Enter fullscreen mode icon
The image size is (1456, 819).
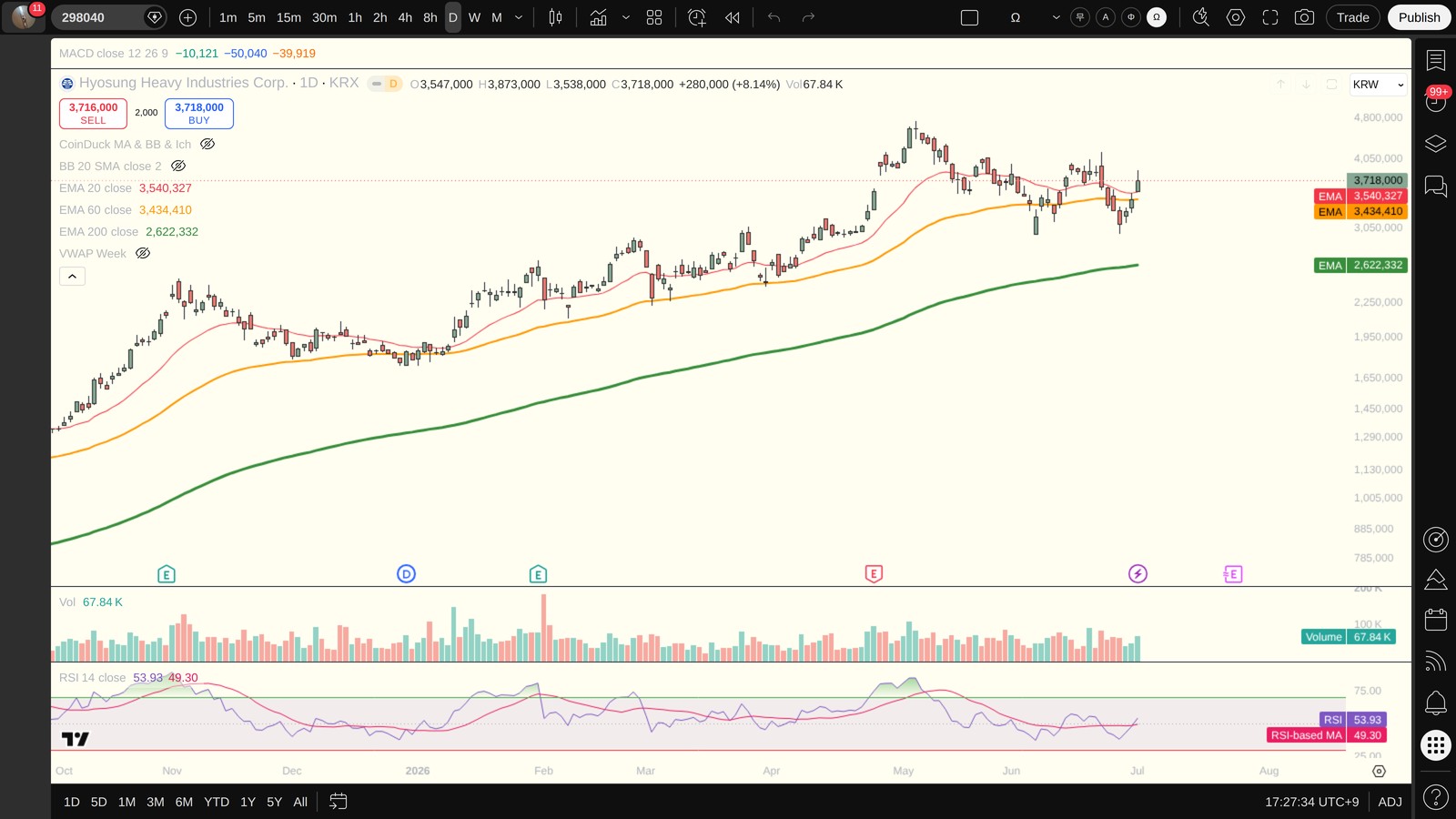pos(1270,17)
